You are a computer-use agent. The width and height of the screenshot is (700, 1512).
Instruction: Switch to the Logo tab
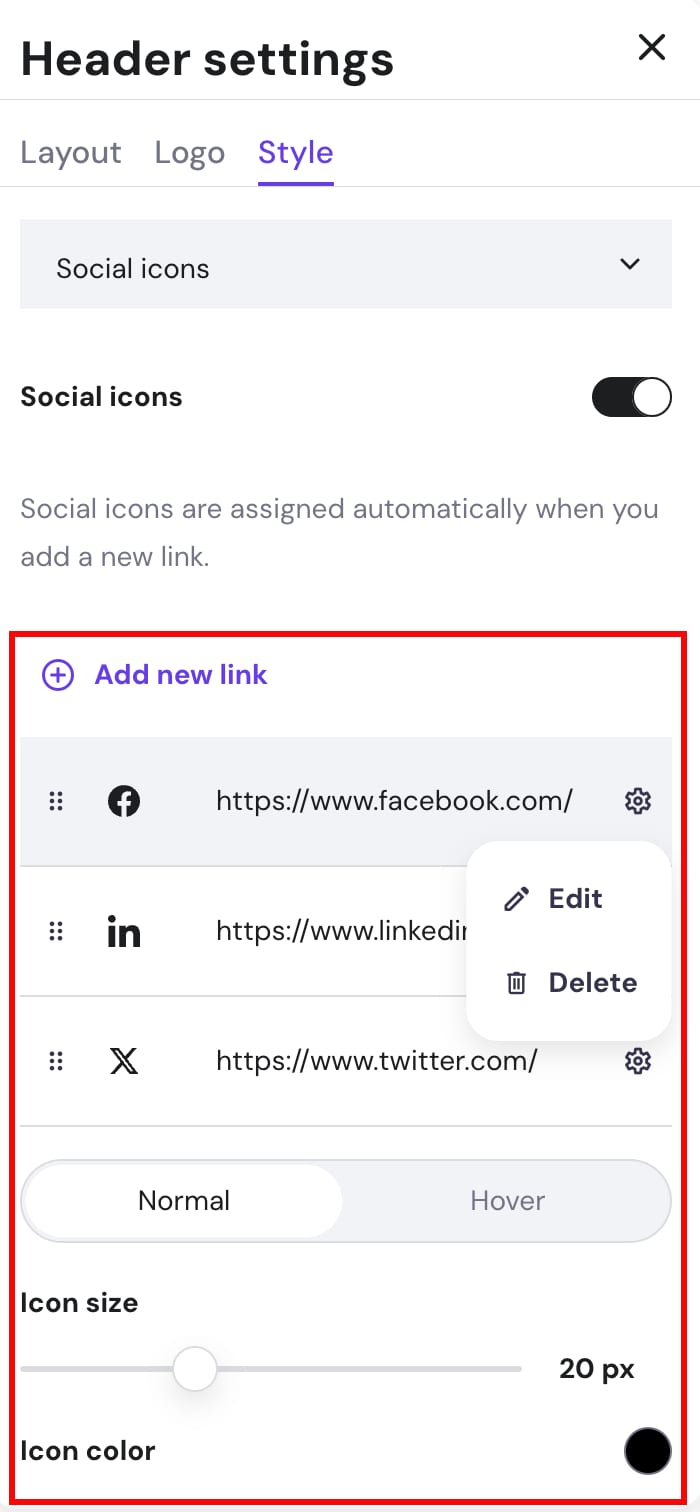point(189,152)
